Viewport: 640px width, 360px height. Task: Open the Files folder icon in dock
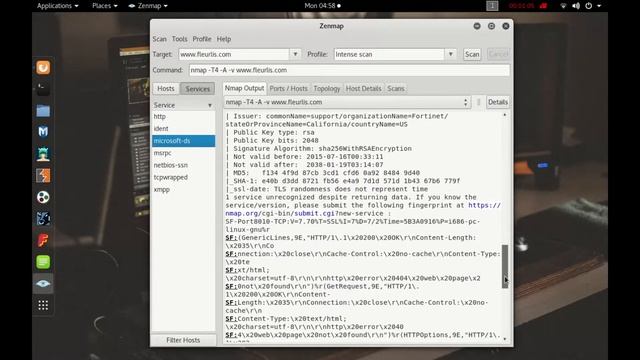point(43,110)
